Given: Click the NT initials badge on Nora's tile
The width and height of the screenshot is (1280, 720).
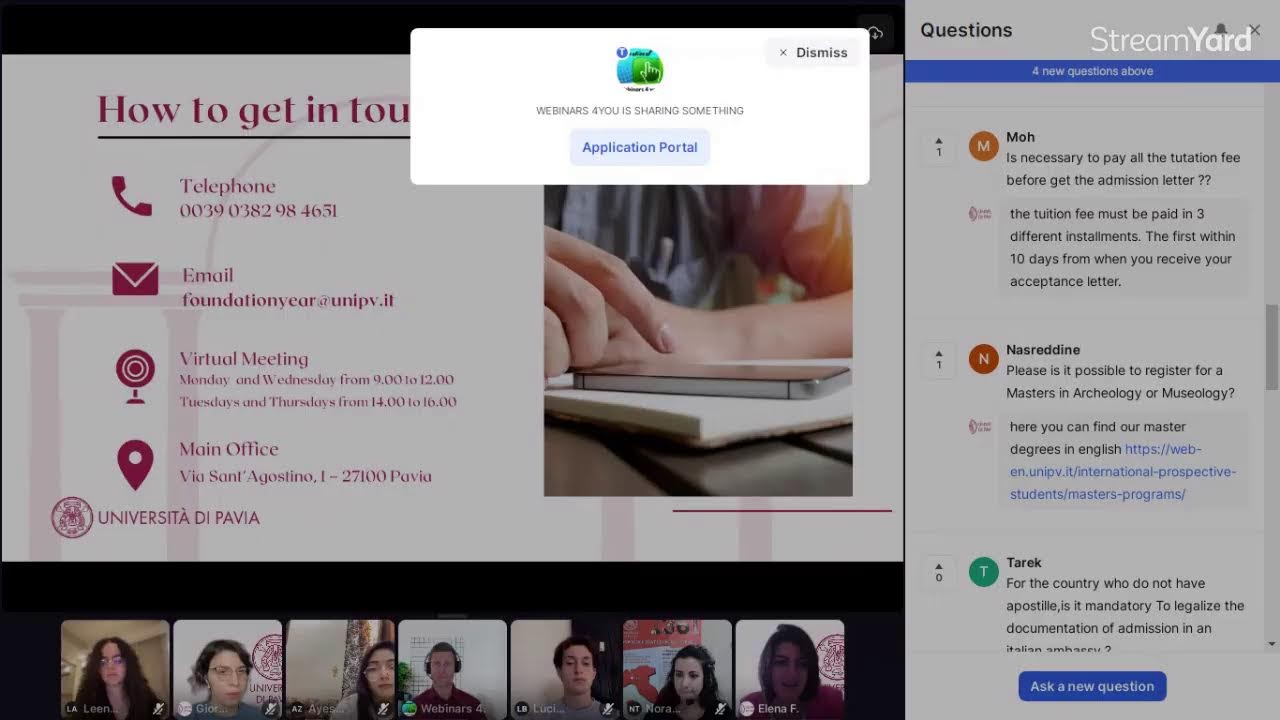Looking at the screenshot, I should pyautogui.click(x=634, y=708).
